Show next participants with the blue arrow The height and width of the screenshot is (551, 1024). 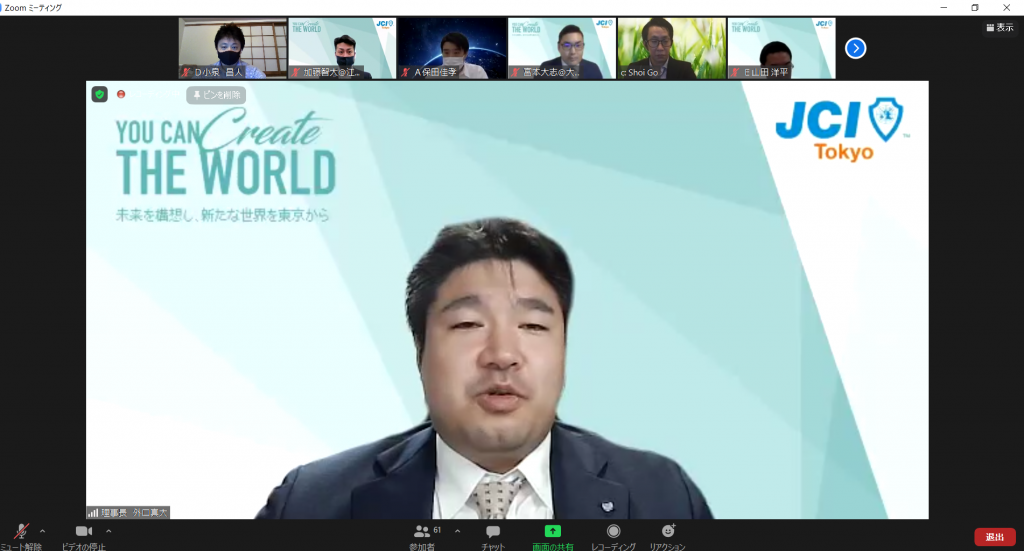855,48
